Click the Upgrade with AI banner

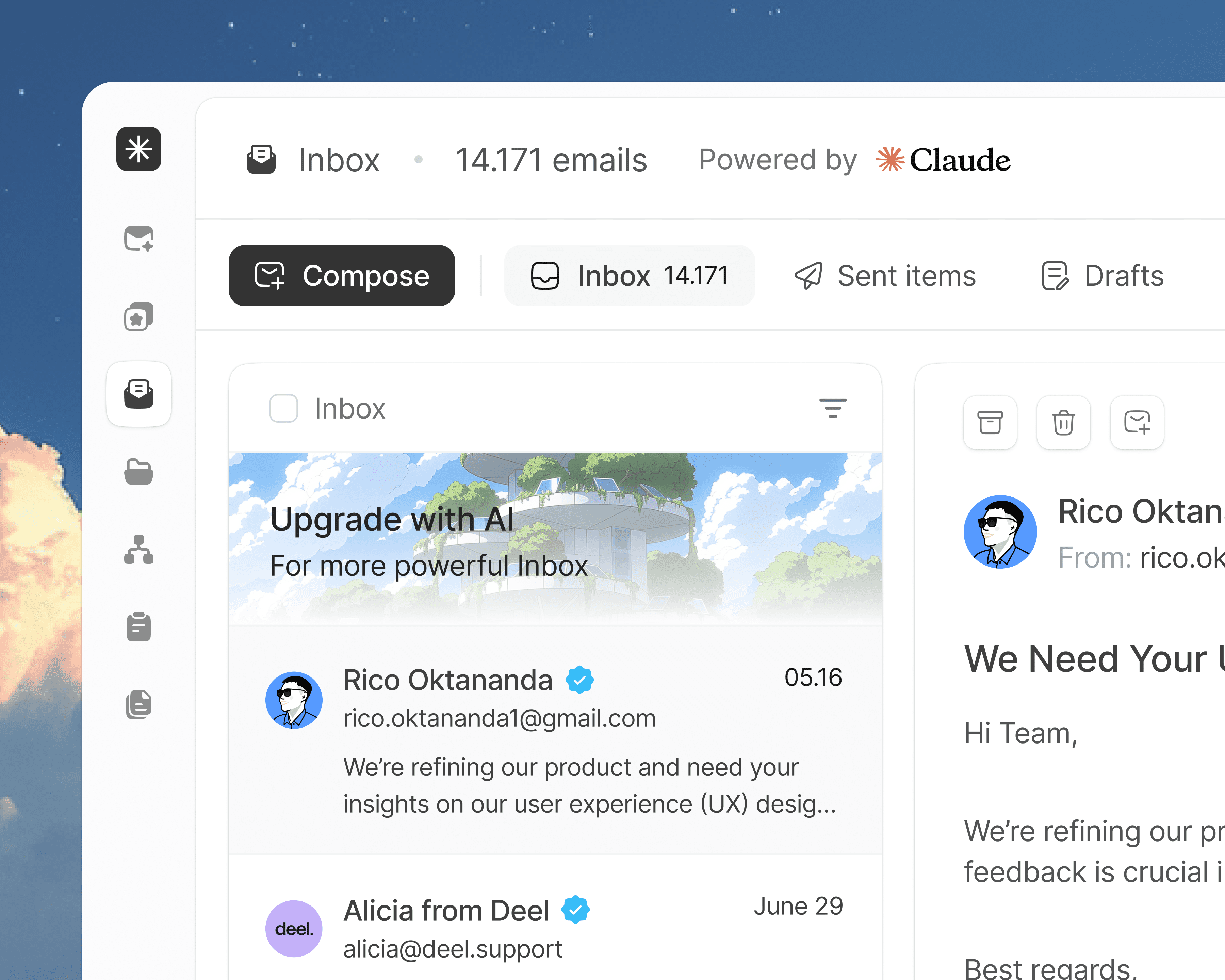coord(555,539)
